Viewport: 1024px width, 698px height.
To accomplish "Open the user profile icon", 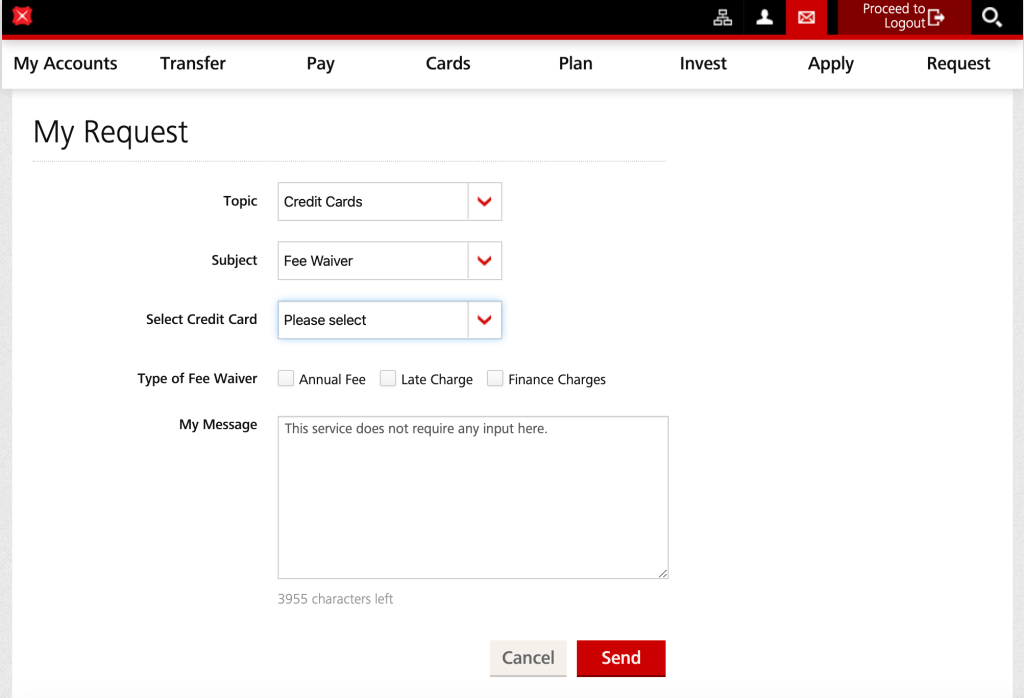I will coord(764,17).
